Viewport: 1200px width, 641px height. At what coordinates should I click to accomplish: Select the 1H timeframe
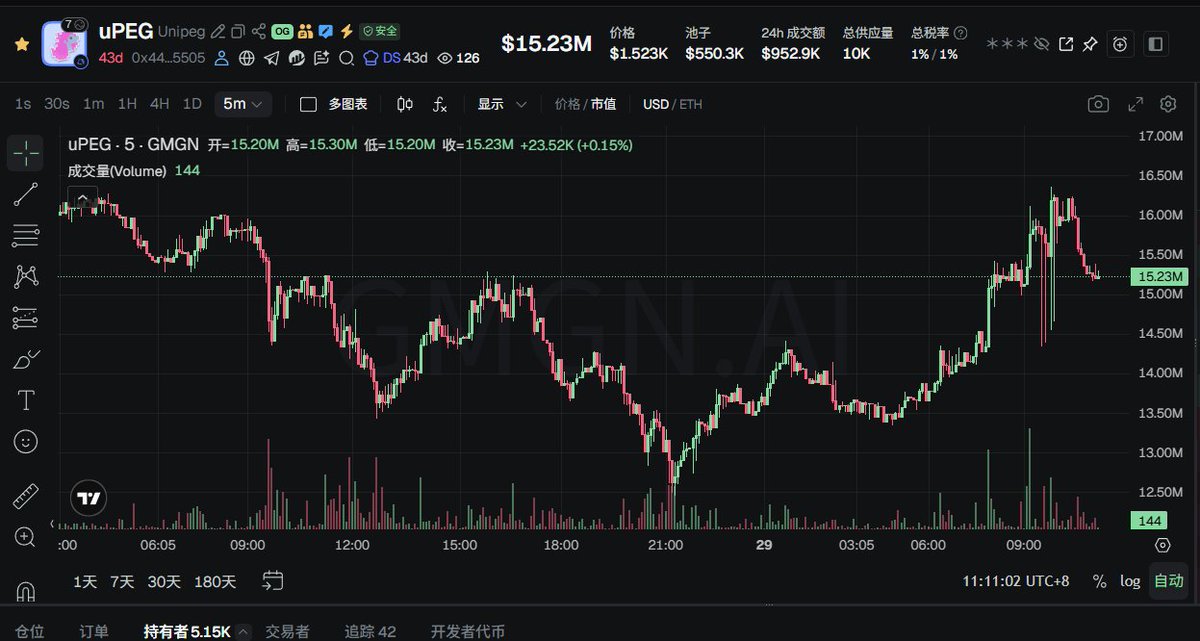pyautogui.click(x=127, y=104)
